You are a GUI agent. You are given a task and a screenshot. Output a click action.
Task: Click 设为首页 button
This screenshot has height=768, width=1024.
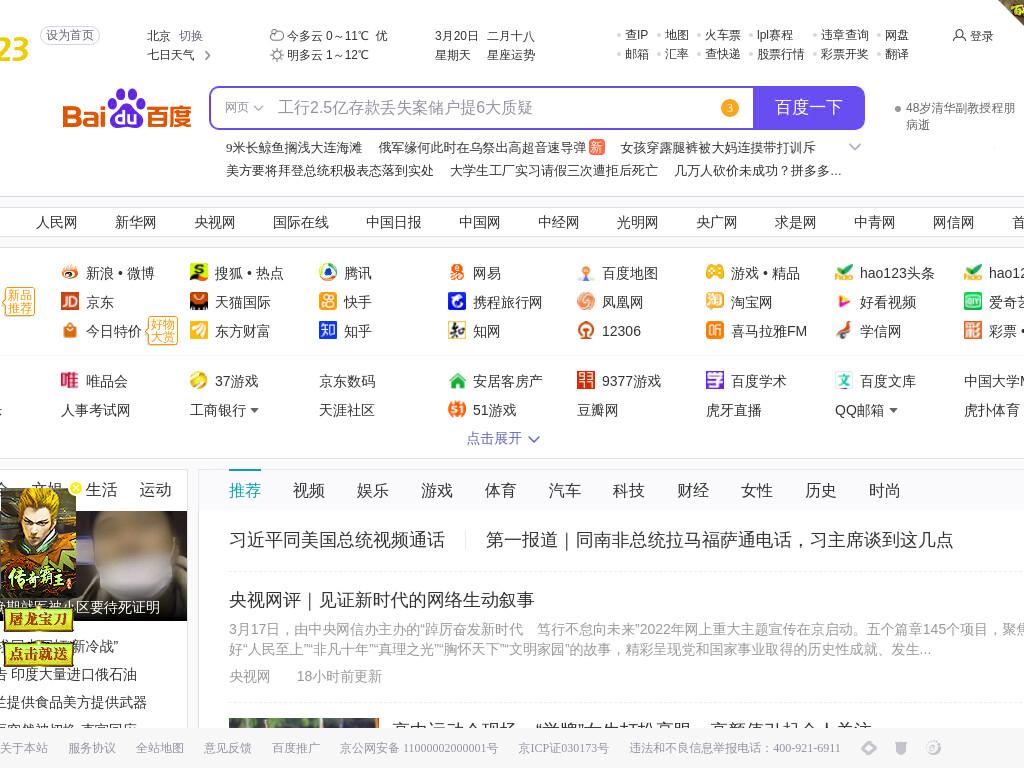[70, 35]
